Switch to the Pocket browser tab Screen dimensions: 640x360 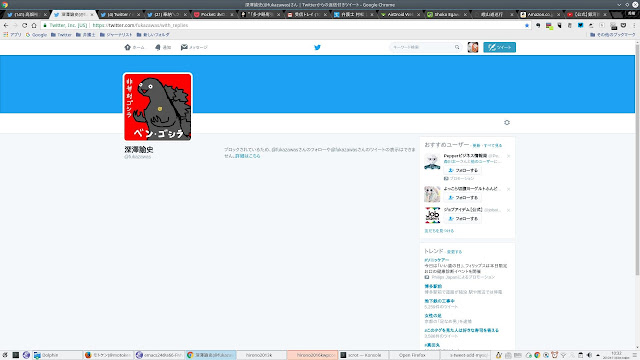(x=212, y=14)
